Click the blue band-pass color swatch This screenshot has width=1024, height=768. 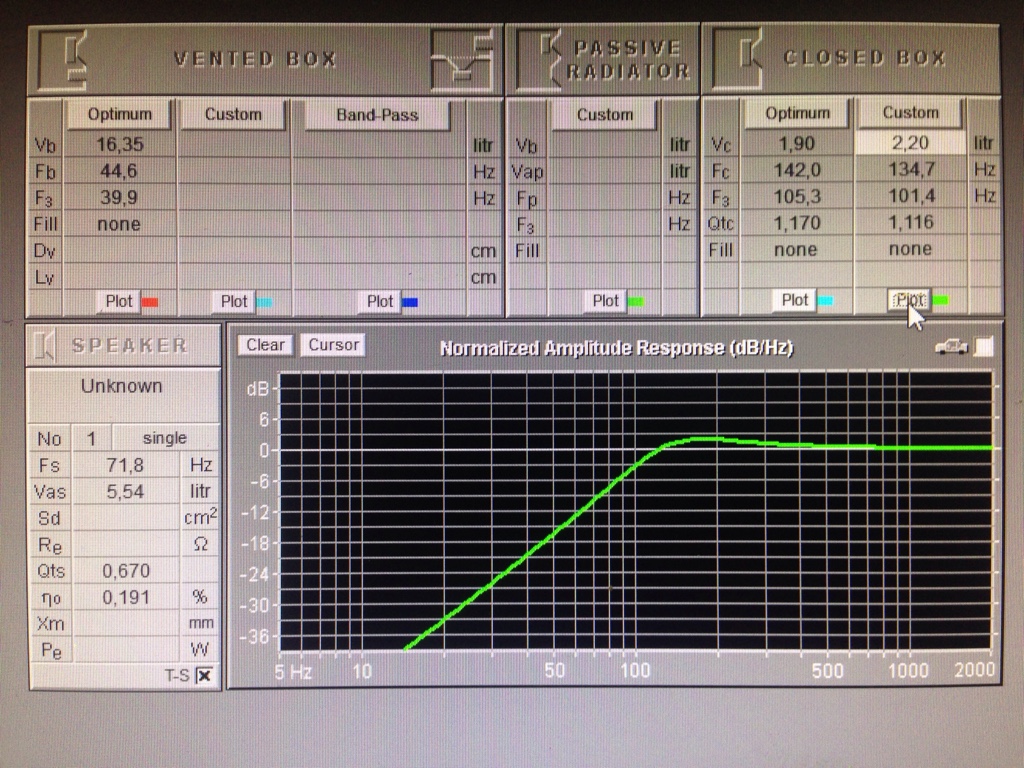tap(410, 302)
